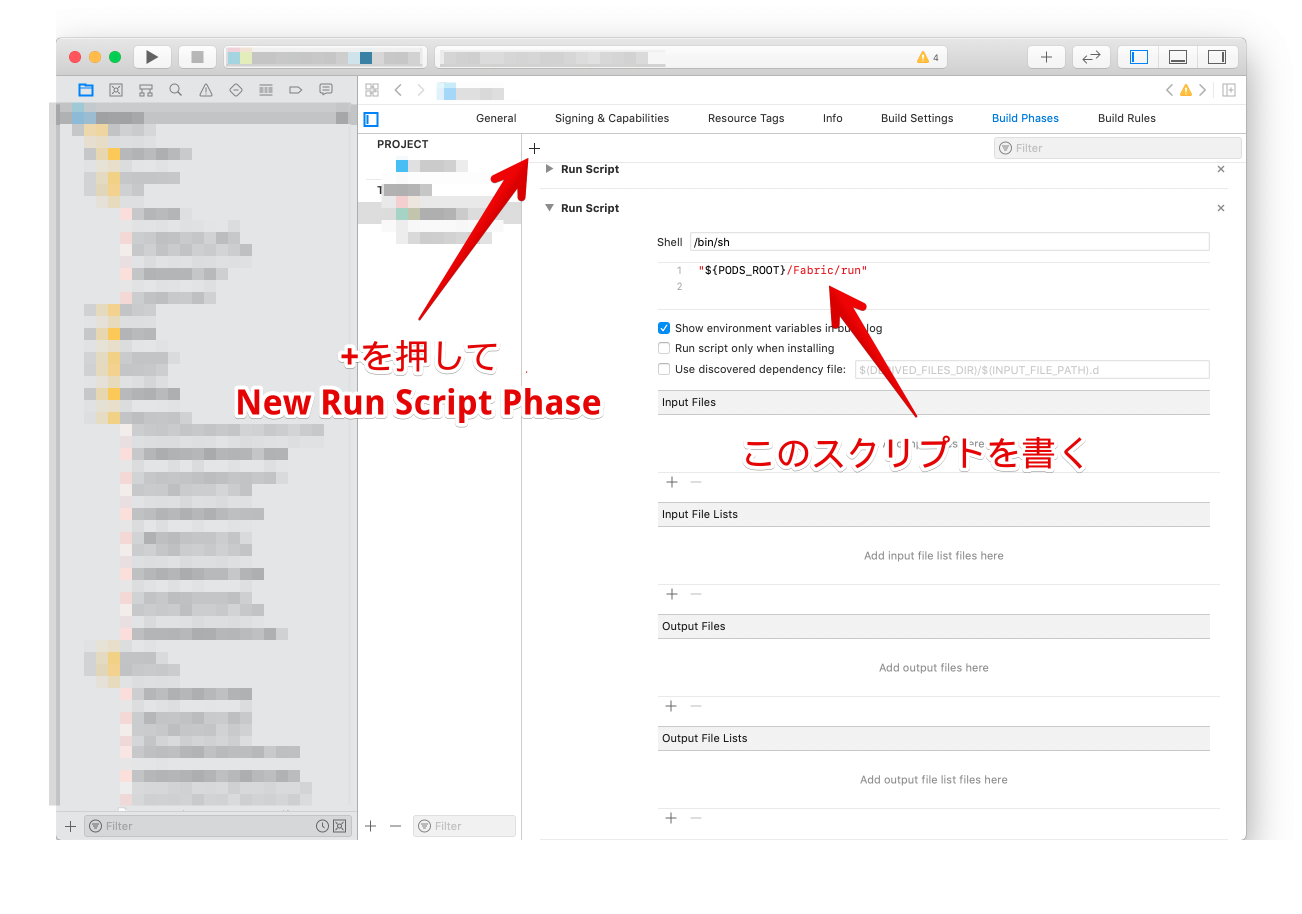Open the recent files clock icon in filter bar
This screenshot has height=914, width=1302.
321,825
